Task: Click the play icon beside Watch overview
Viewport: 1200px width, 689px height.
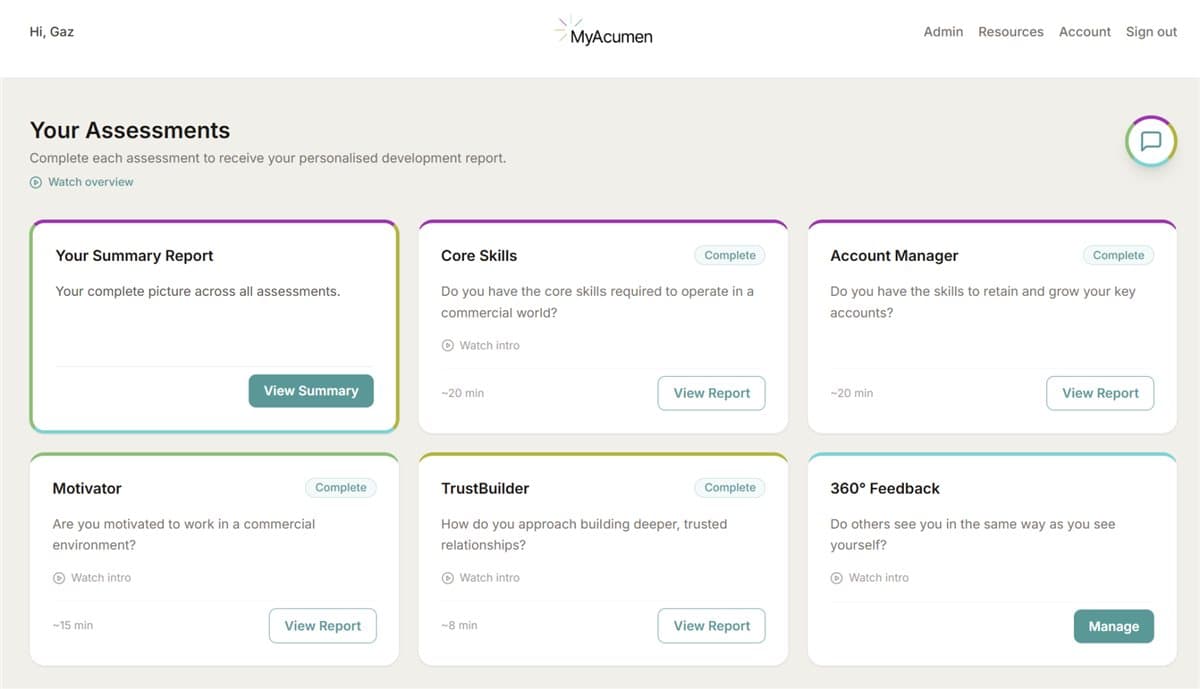Action: [x=36, y=182]
